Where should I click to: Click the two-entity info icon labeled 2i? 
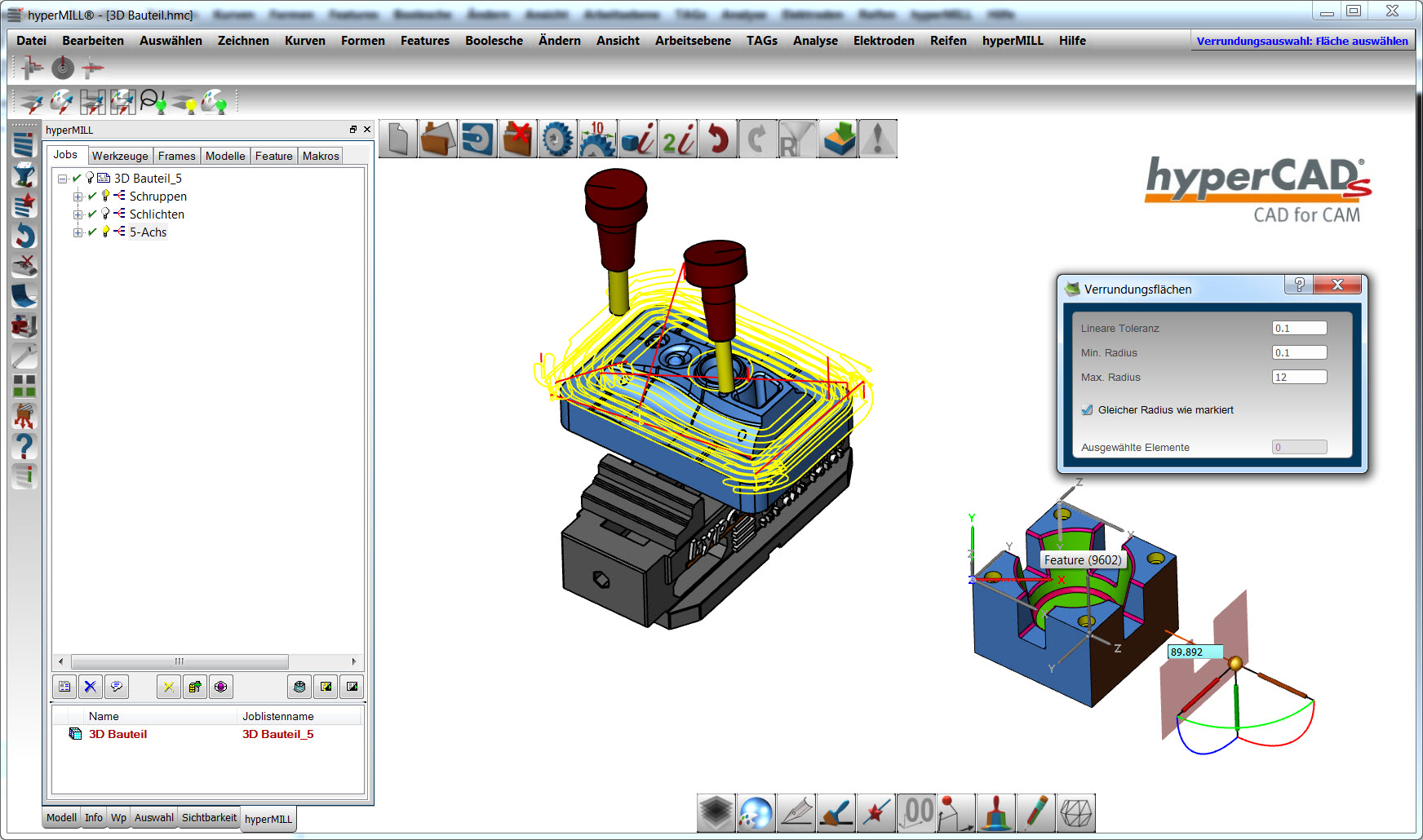point(678,139)
